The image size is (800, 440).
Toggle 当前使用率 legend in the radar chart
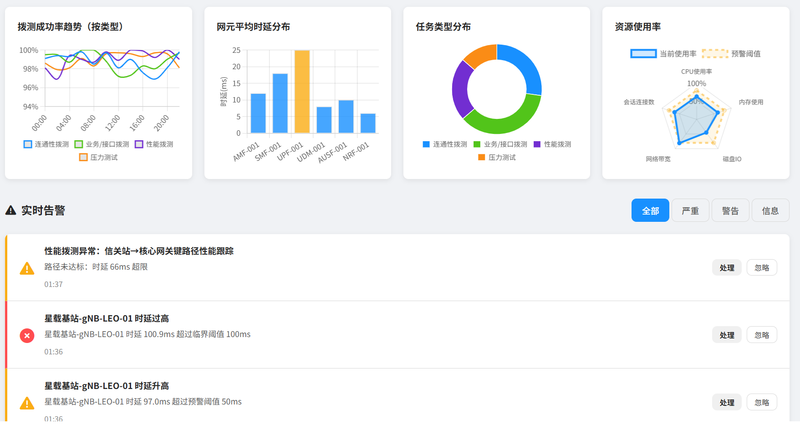(x=663, y=54)
